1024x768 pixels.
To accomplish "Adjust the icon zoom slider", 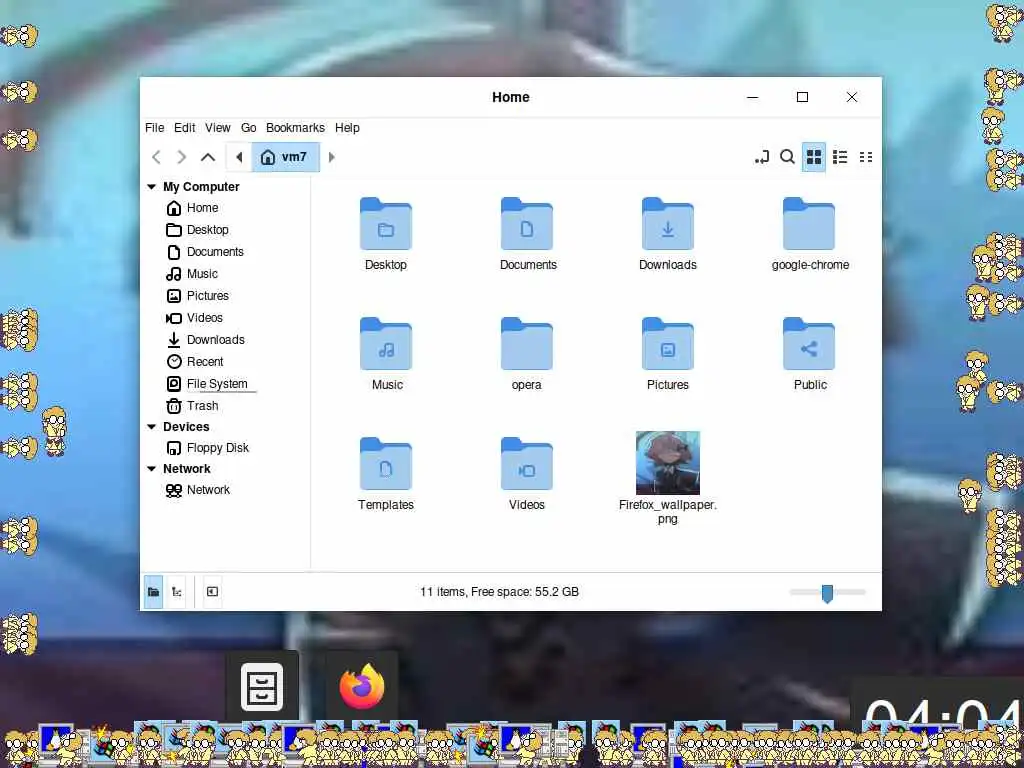I will [827, 592].
